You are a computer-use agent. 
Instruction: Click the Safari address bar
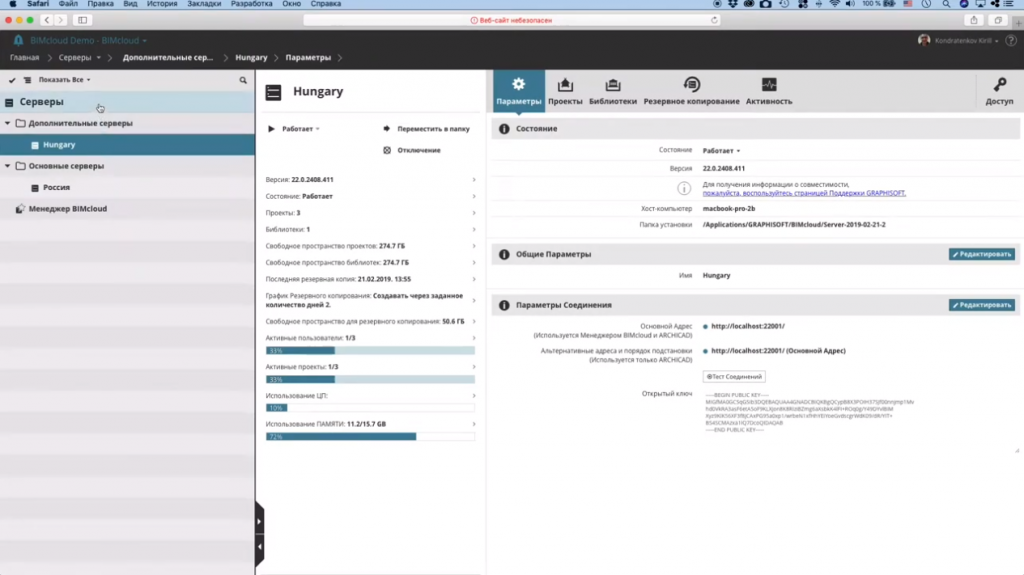[511, 20]
